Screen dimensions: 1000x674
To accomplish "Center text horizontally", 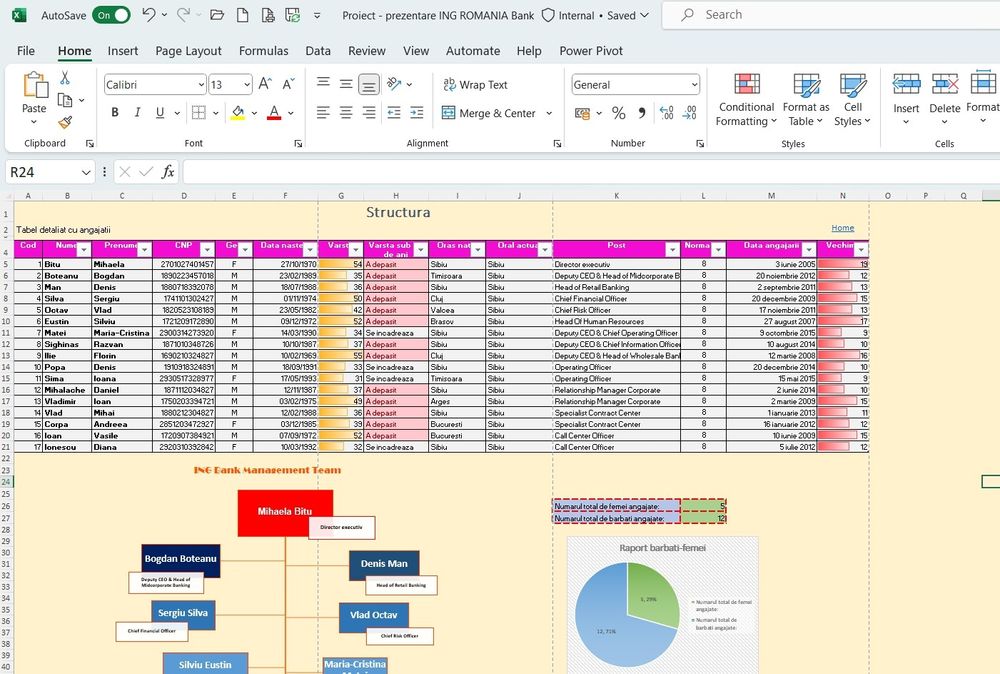I will pyautogui.click(x=346, y=113).
